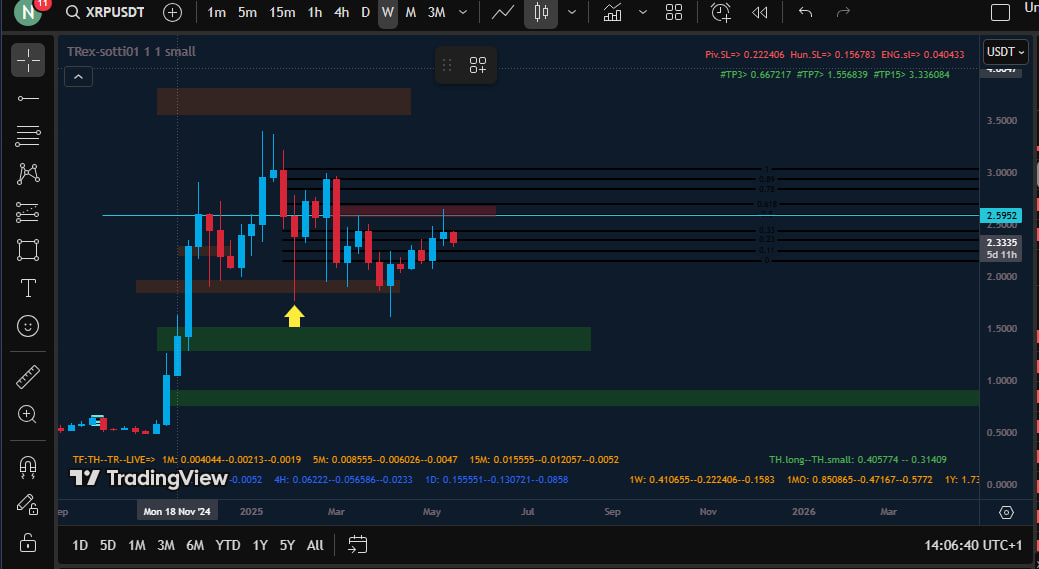Open the Indicators button in top toolbar

point(612,13)
